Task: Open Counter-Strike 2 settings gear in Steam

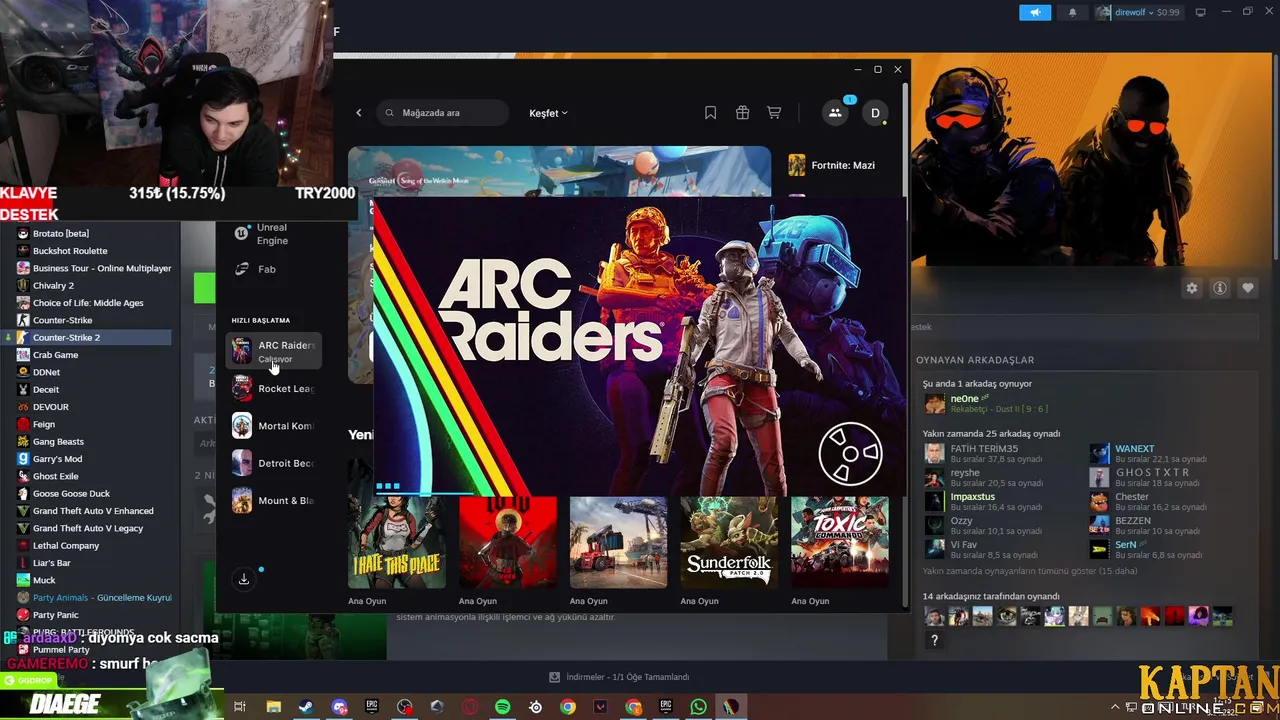Action: (x=1192, y=288)
